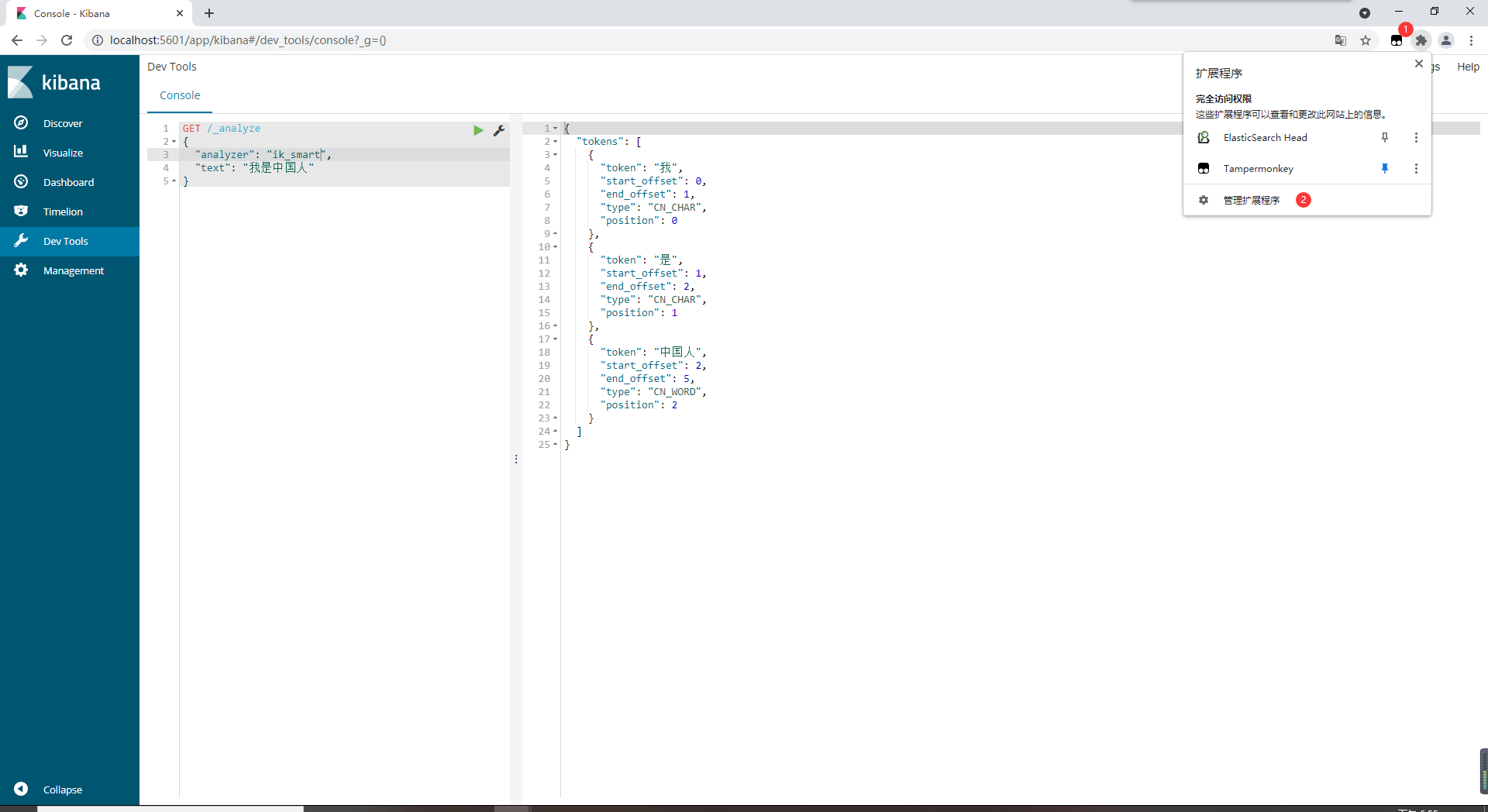Go back in browser history
Screen dimensions: 1488x812
(x=17, y=40)
